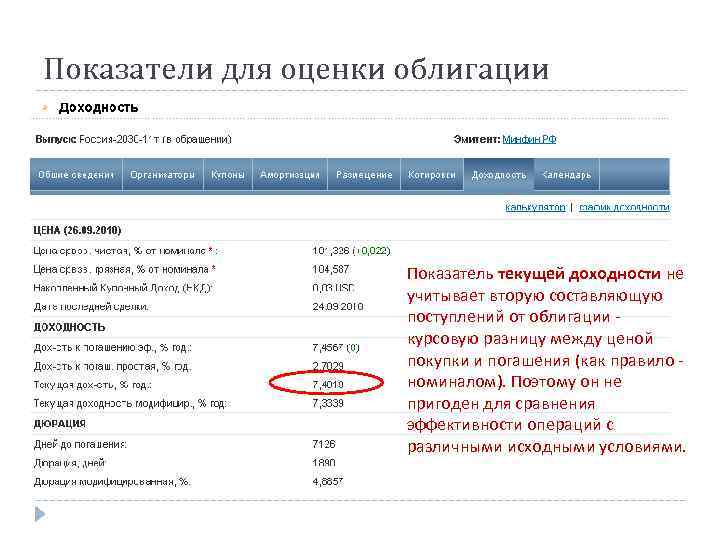Select the duration value 1890
Image resolution: width=720 pixels, height=540 pixels.
click(x=324, y=463)
